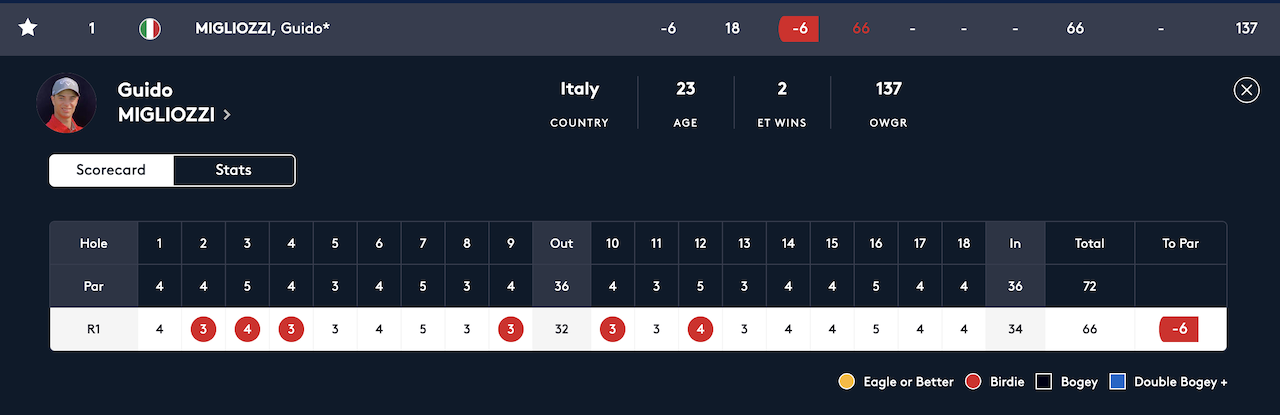
Task: Open Guido Migliozzi's profile photo
Action: click(x=66, y=103)
